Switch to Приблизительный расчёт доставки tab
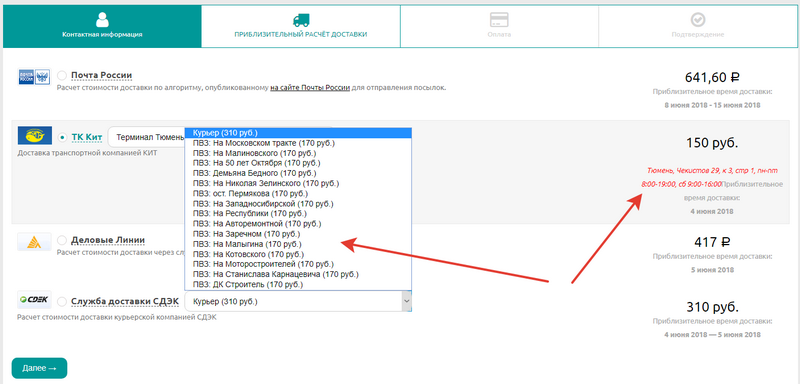800x384 pixels. click(301, 27)
